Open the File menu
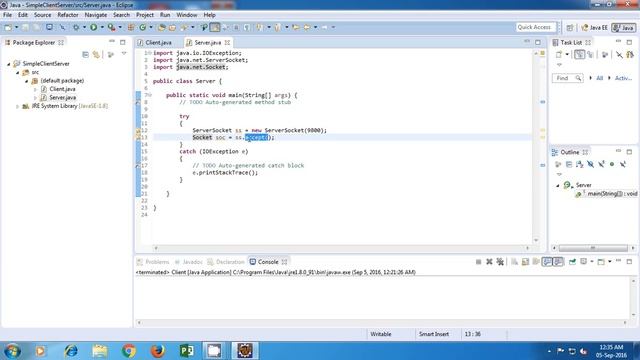 coord(7,15)
